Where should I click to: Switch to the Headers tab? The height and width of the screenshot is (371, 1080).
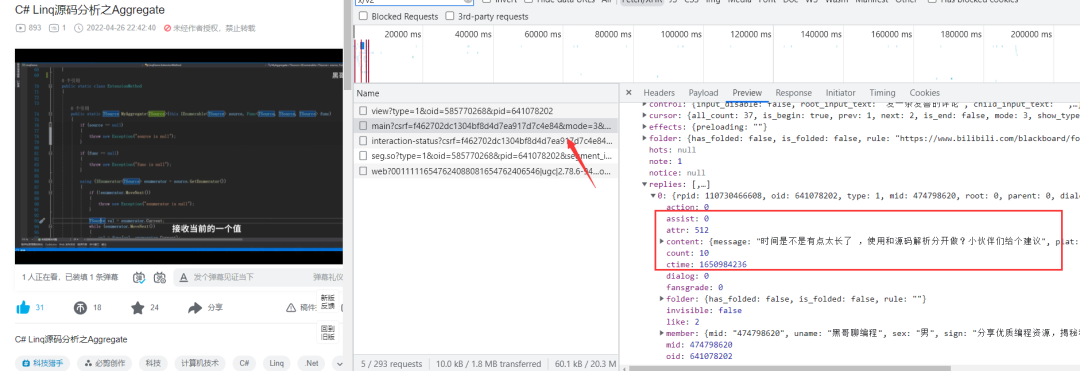pyautogui.click(x=659, y=93)
